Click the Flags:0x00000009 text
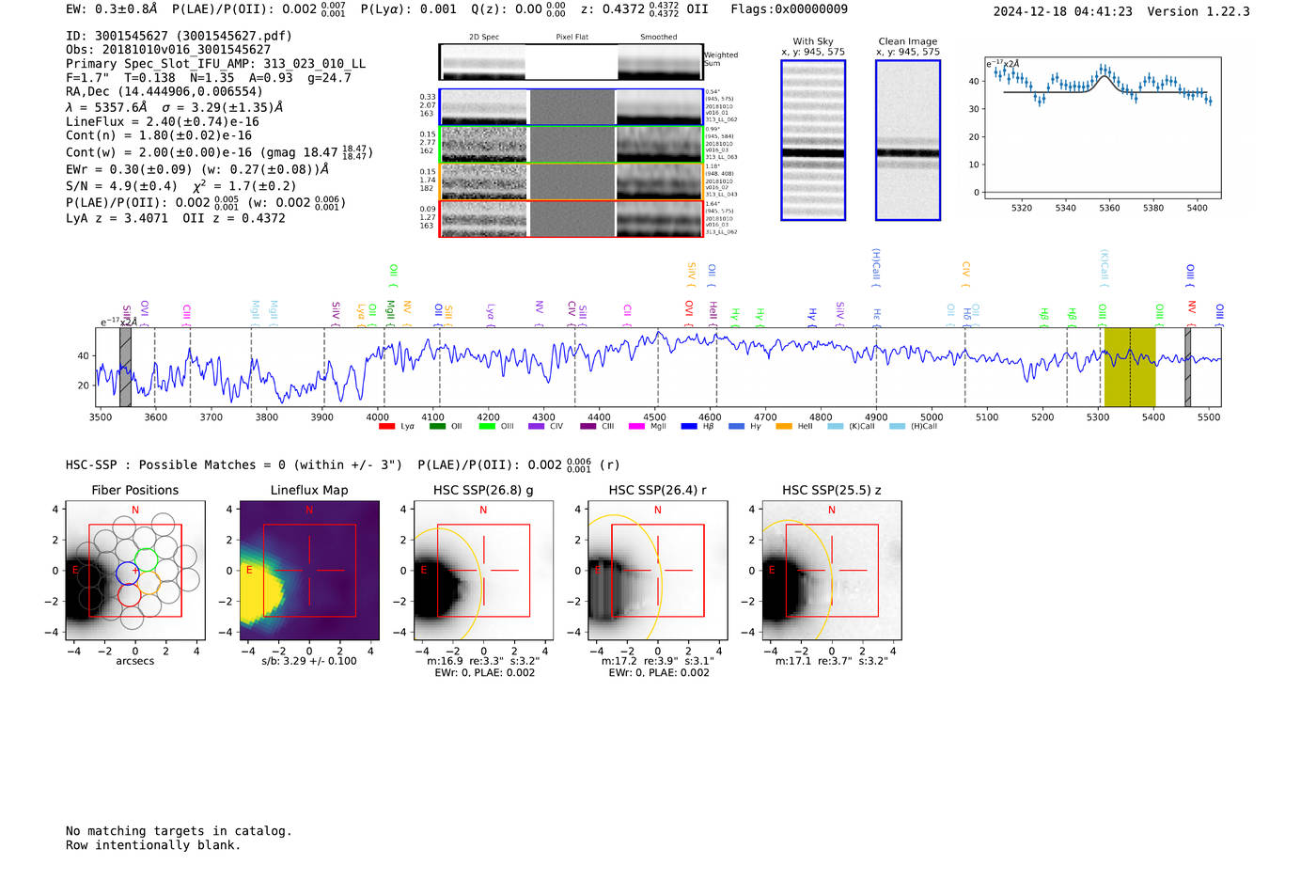The width and height of the screenshot is (1316, 896). click(789, 8)
